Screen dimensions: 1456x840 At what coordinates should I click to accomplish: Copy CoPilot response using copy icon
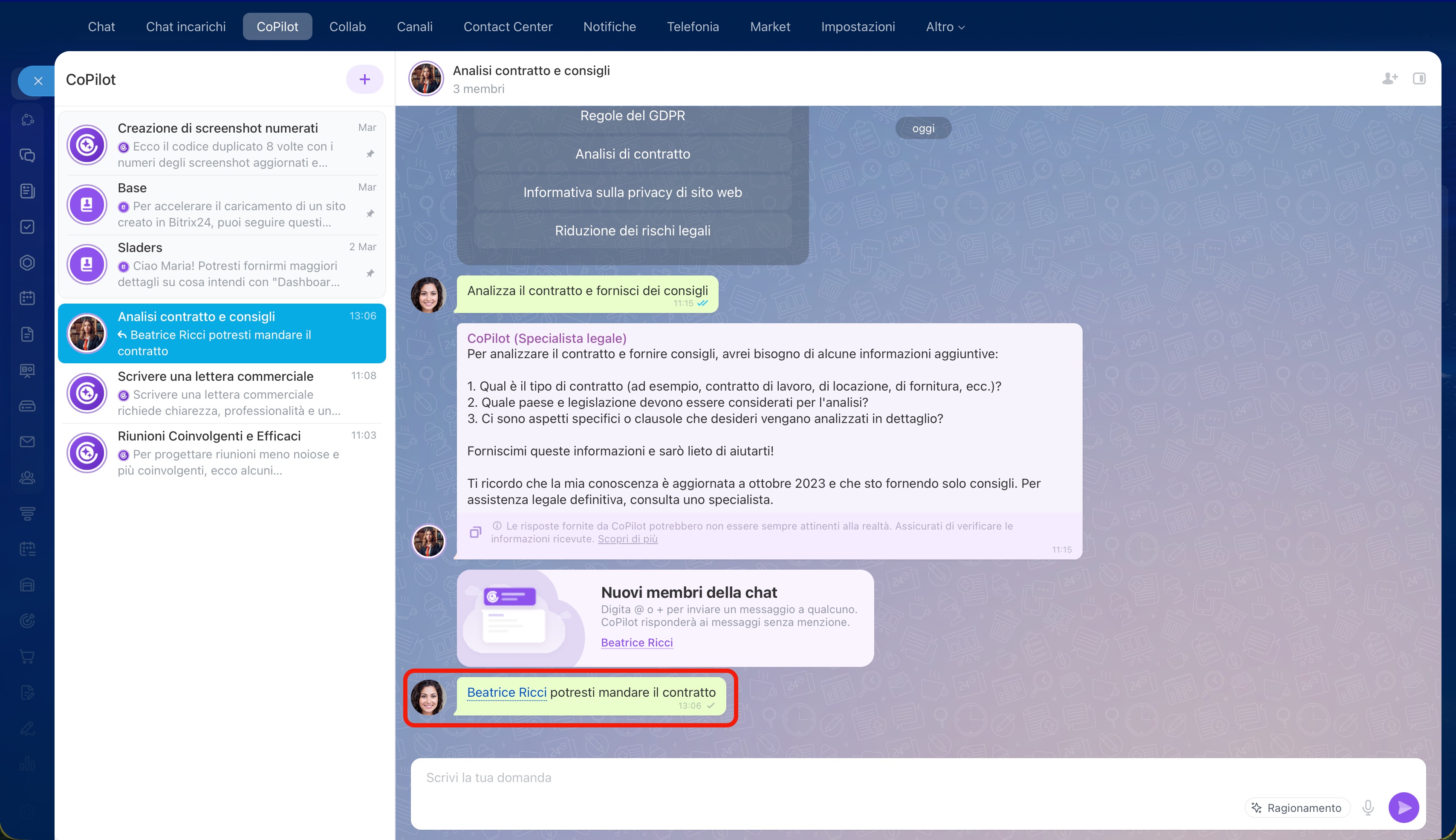(x=475, y=532)
